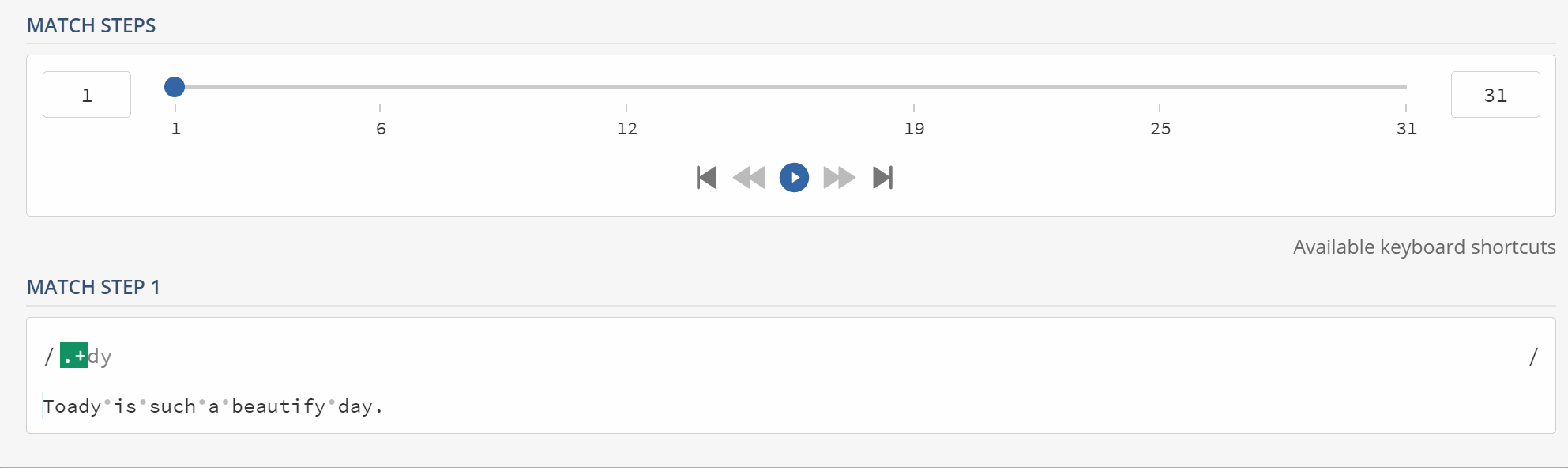This screenshot has width=1568, height=468.
Task: Click the slider handle at step 1
Action: pos(175,87)
